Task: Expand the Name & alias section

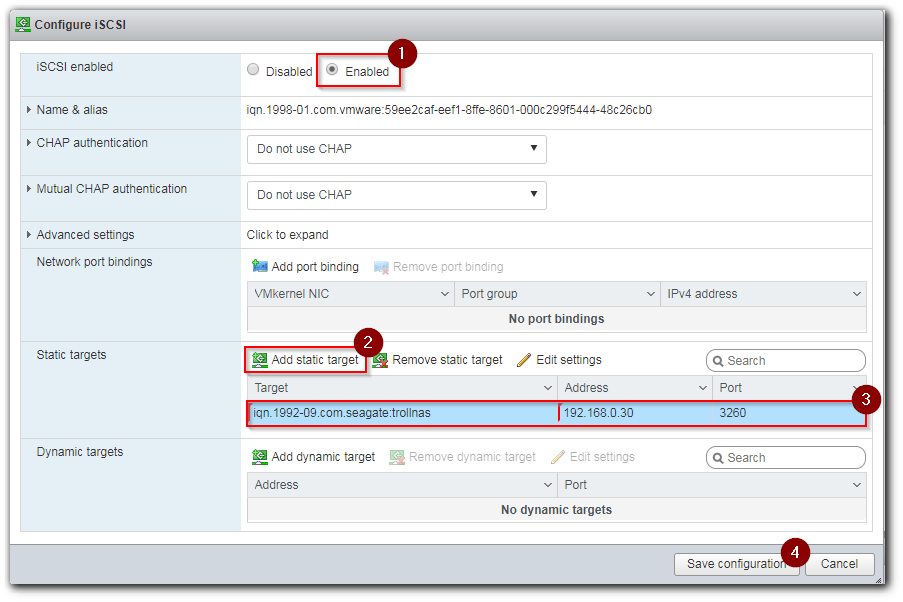Action: pos(28,109)
